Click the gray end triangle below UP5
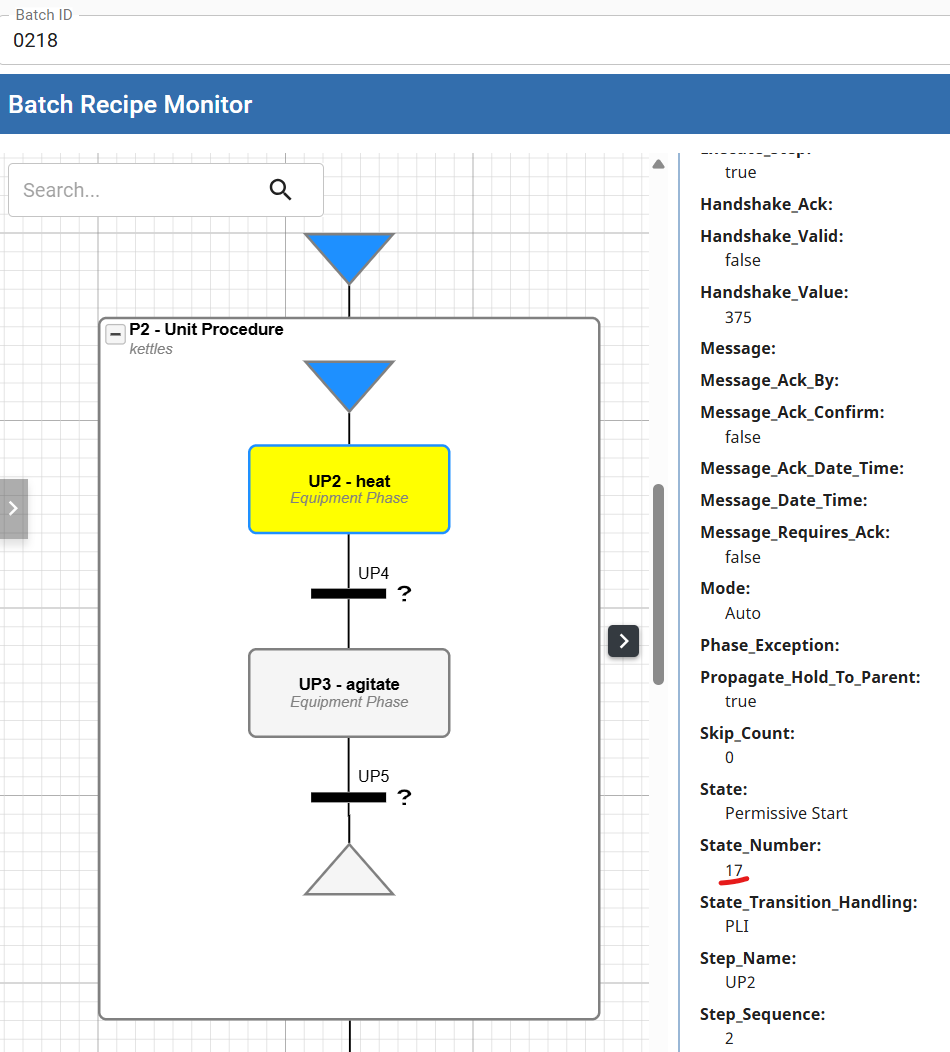 349,874
